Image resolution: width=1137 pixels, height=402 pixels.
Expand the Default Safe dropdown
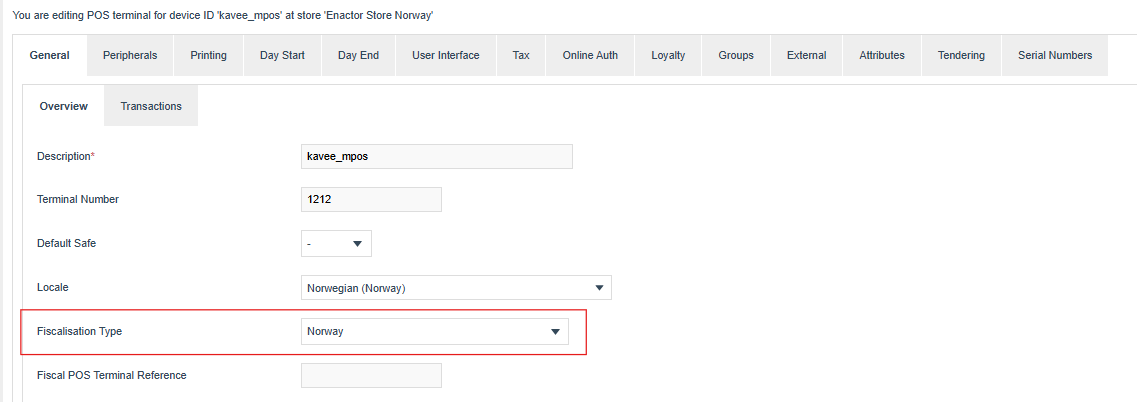(x=336, y=243)
